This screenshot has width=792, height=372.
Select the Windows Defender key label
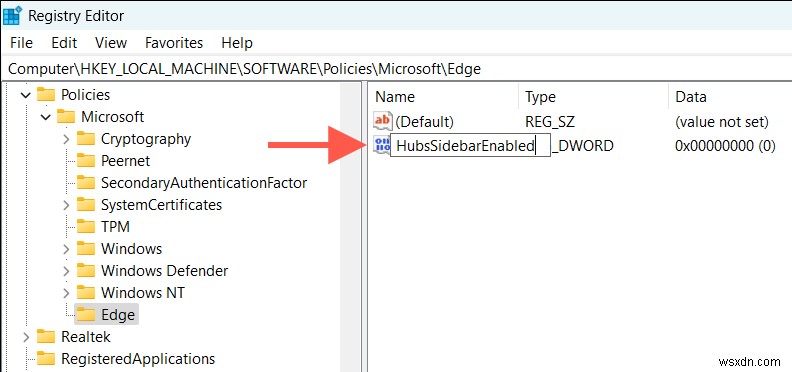click(165, 270)
